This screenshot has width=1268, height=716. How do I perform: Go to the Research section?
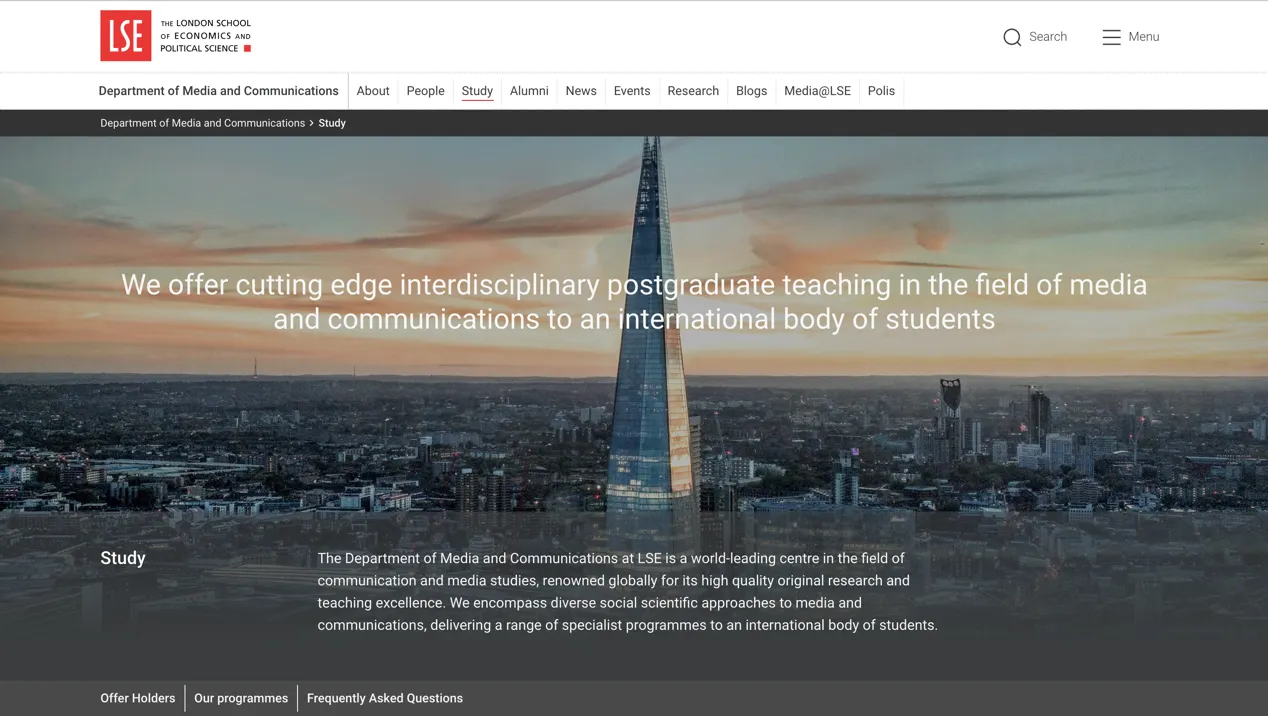693,91
